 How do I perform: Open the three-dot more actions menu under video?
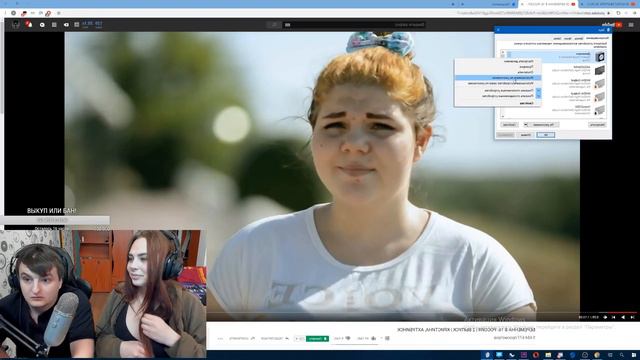[x=221, y=338]
